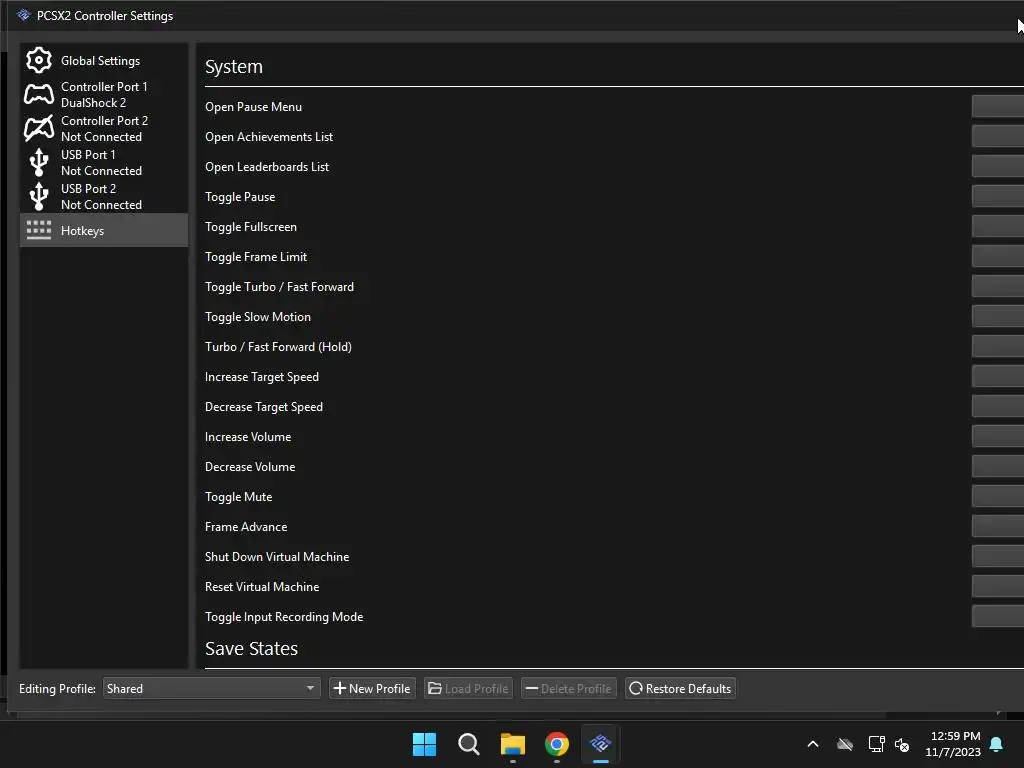Click the binding button for Reset Virtual Machine
1024x768 pixels.
click(998, 586)
